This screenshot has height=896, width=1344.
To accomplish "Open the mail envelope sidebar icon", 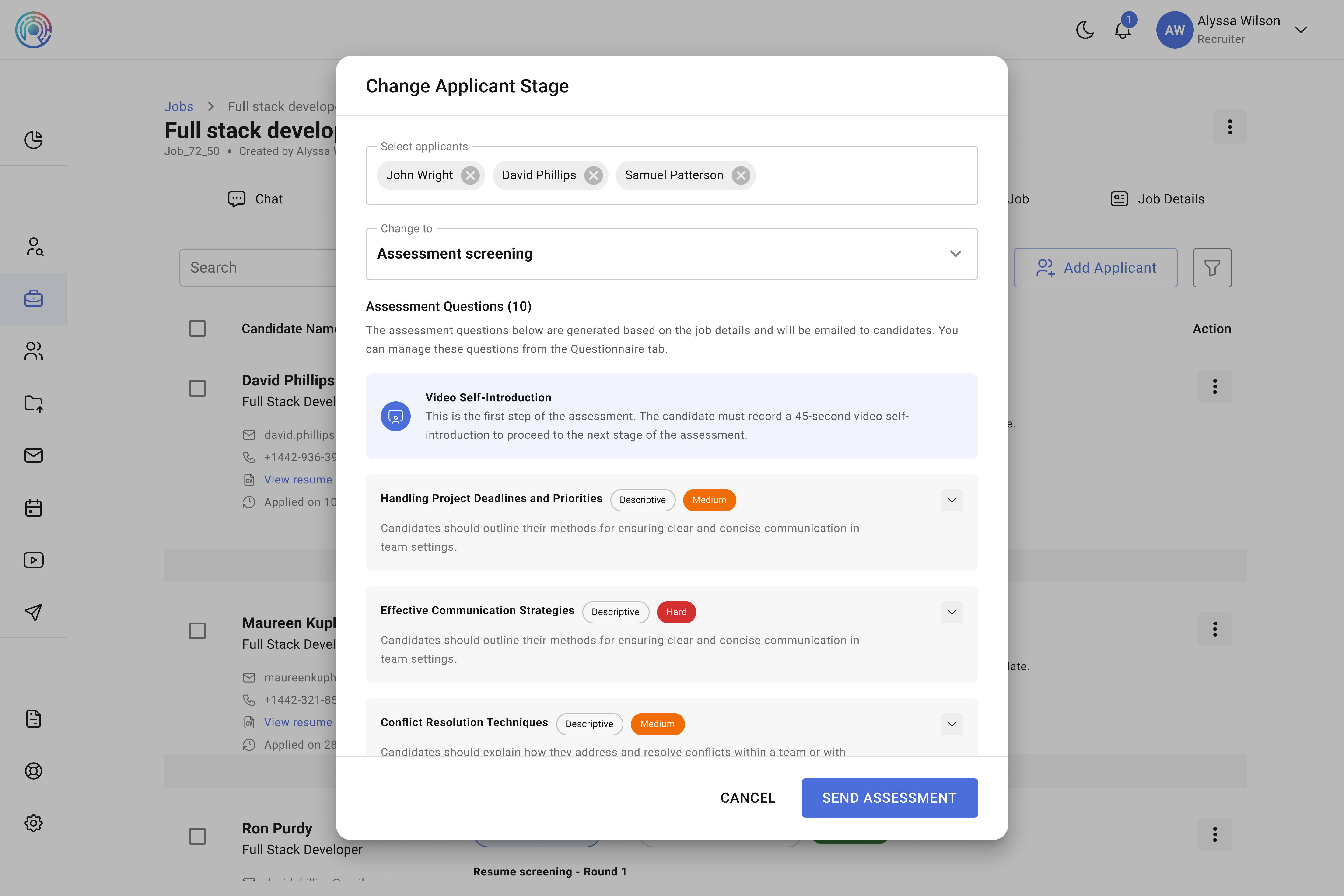I will (x=34, y=455).
